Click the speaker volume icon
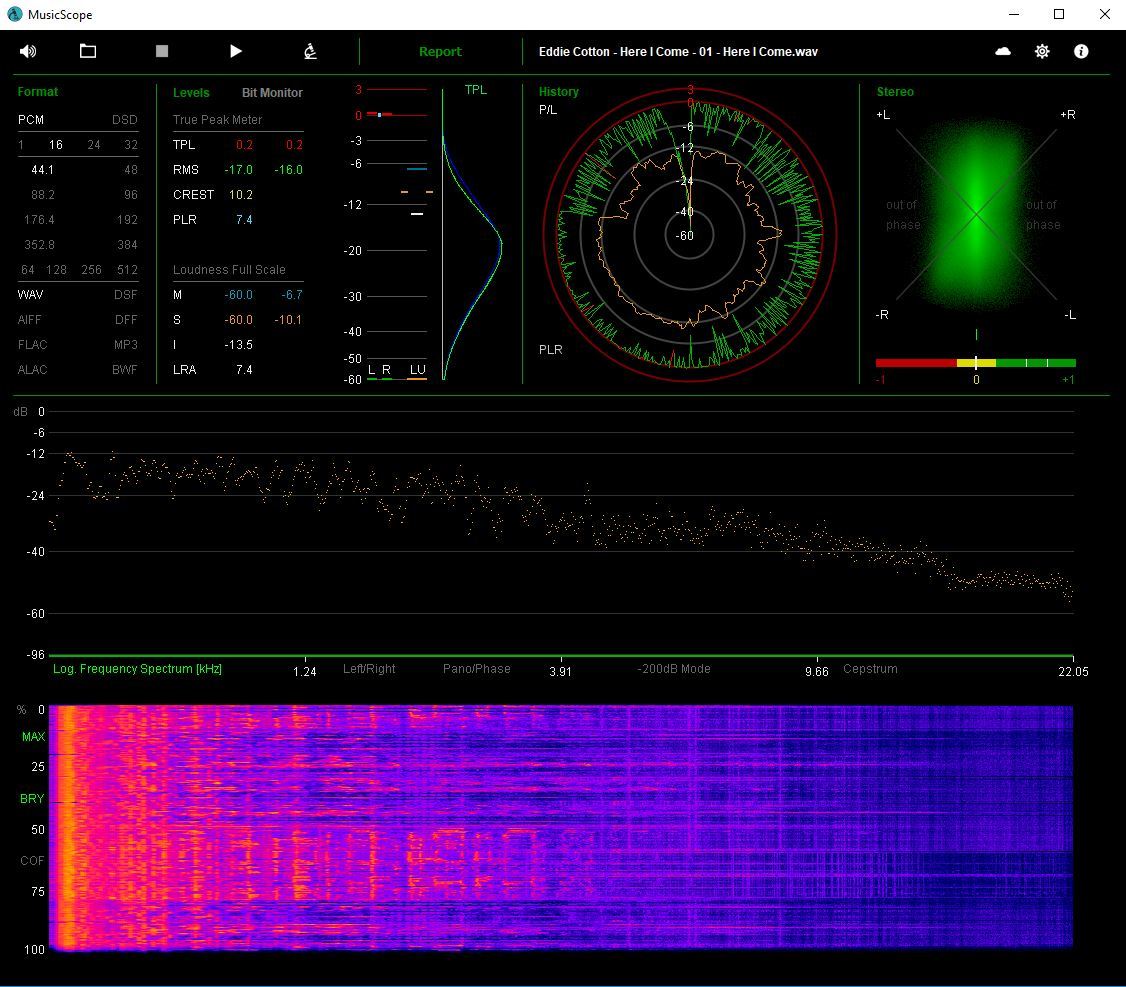 pos(28,51)
